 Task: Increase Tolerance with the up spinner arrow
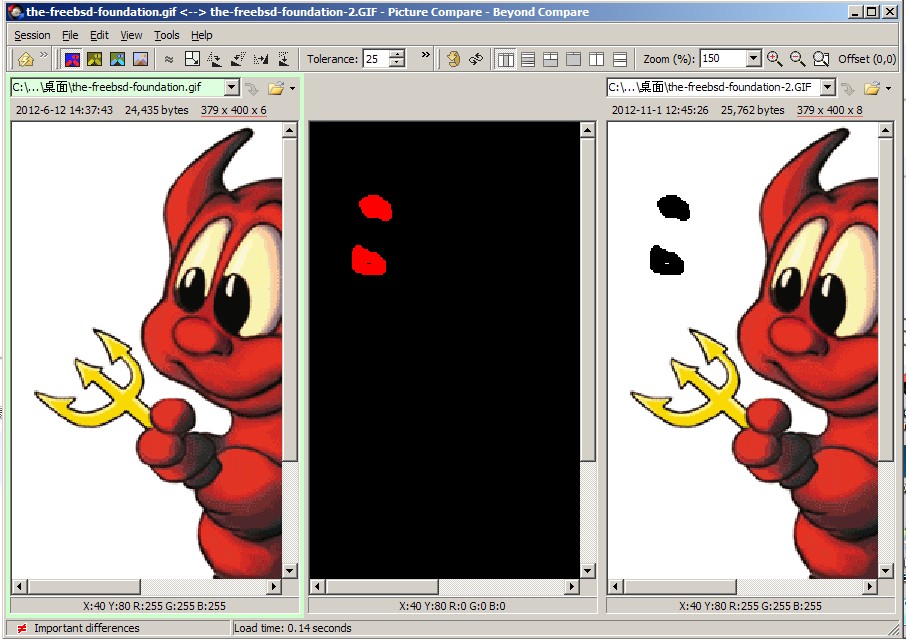click(397, 54)
